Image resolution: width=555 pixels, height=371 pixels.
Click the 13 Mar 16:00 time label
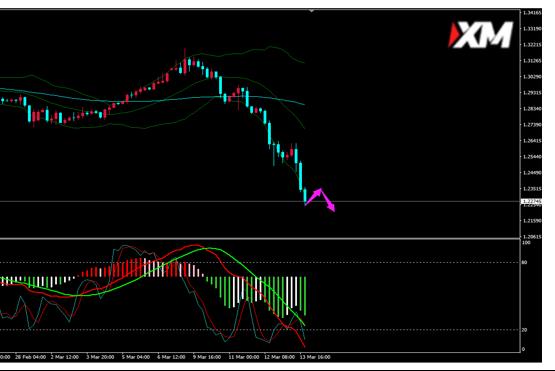pos(315,357)
